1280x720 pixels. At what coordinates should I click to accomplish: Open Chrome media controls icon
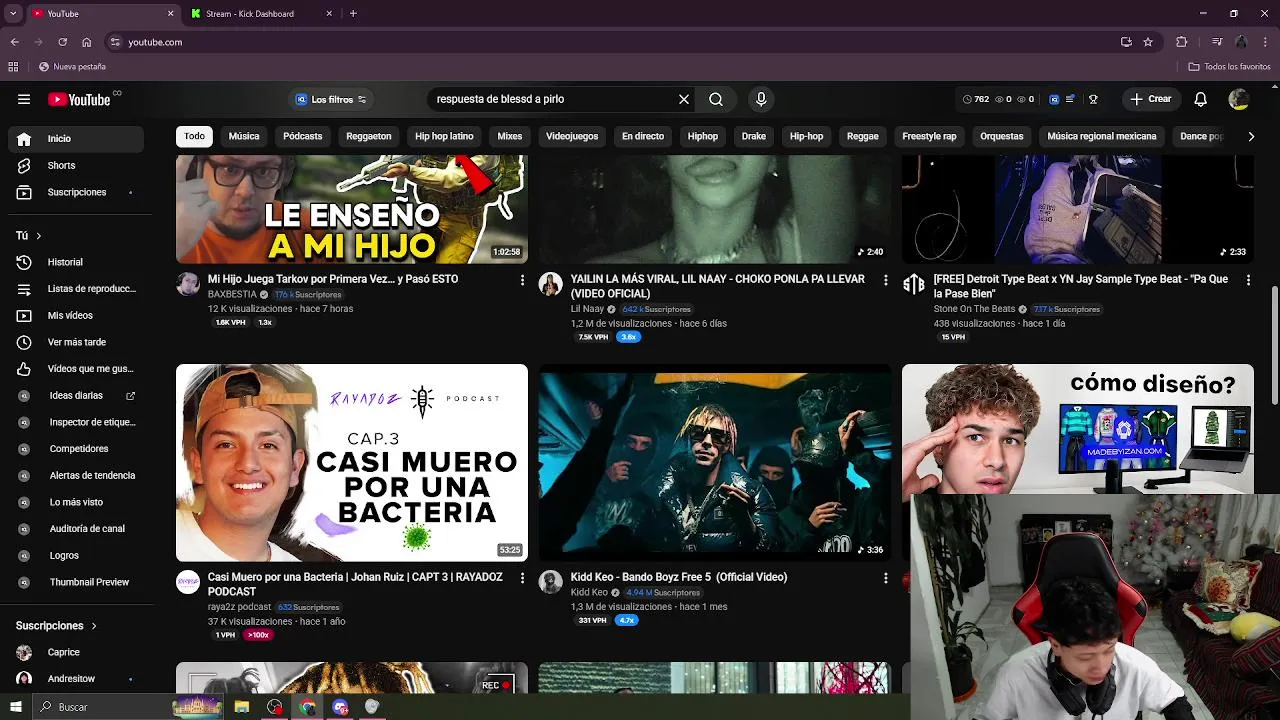[x=1216, y=42]
